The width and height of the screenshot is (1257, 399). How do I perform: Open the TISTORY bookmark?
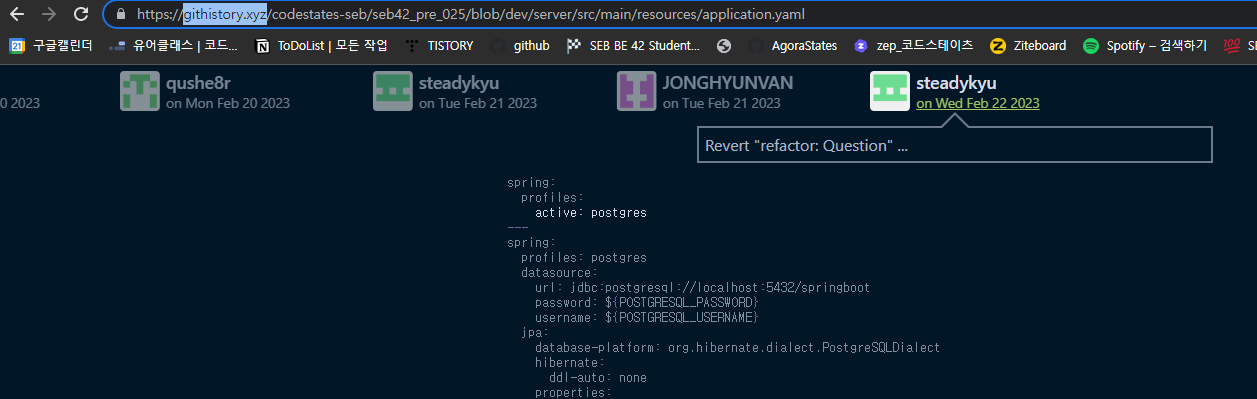pyautogui.click(x=438, y=45)
